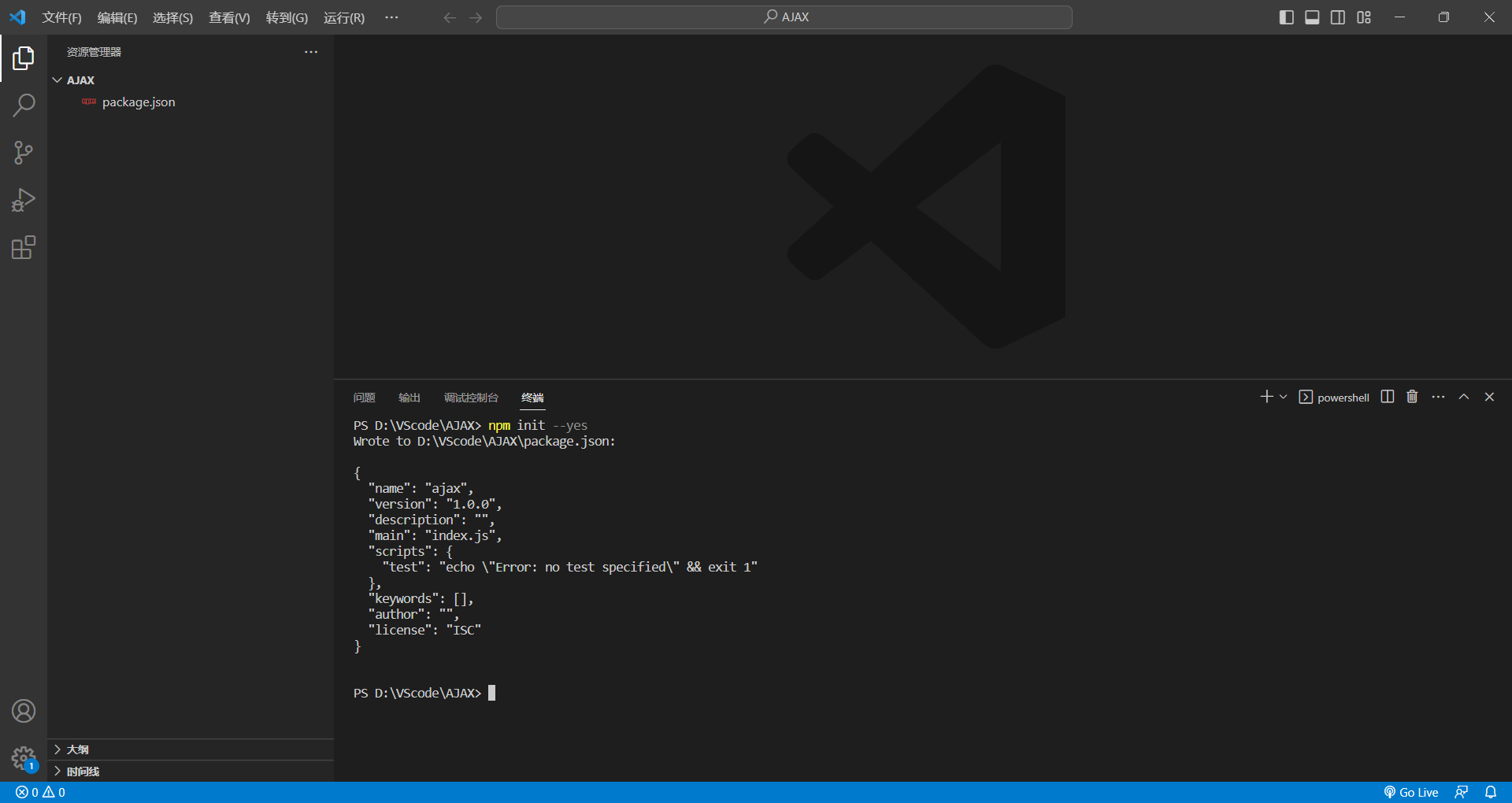
Task: Open the customize layout icon
Action: pos(1364,17)
